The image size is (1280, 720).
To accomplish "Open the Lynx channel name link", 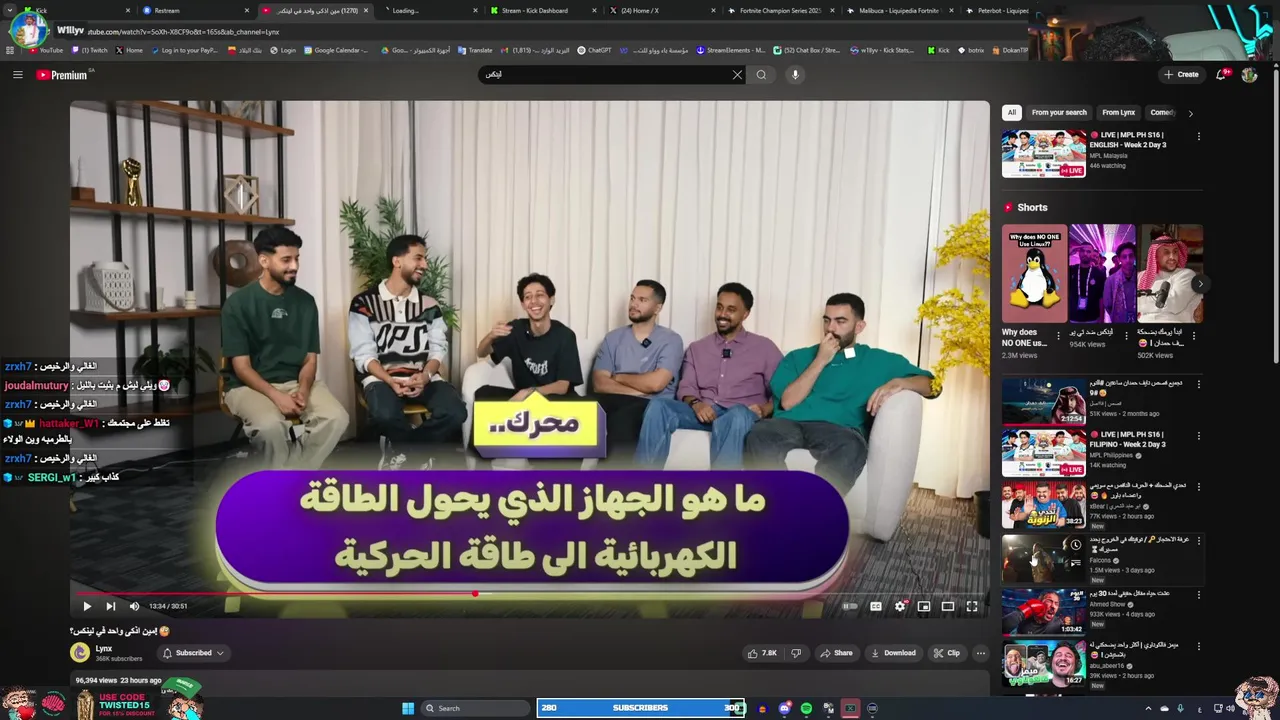I will [x=104, y=649].
